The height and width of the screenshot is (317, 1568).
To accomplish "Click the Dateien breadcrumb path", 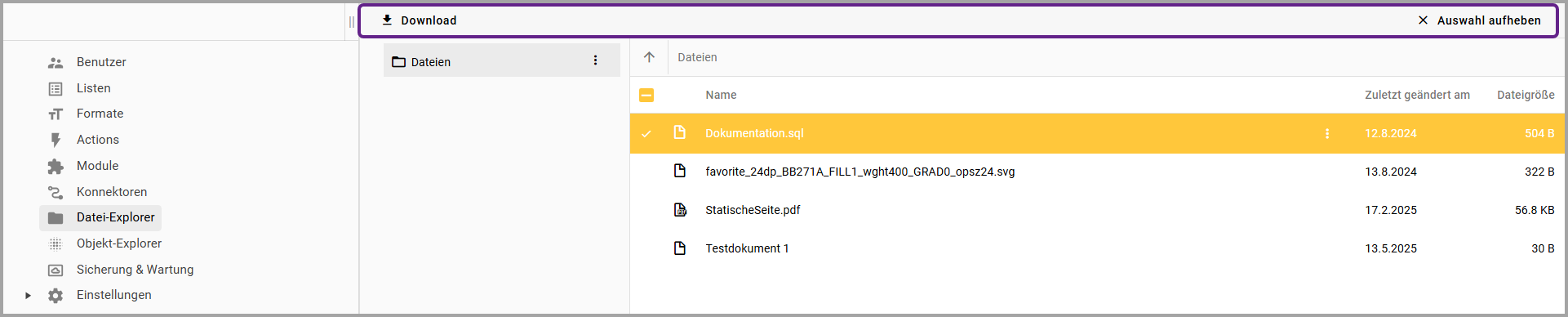I will [697, 57].
